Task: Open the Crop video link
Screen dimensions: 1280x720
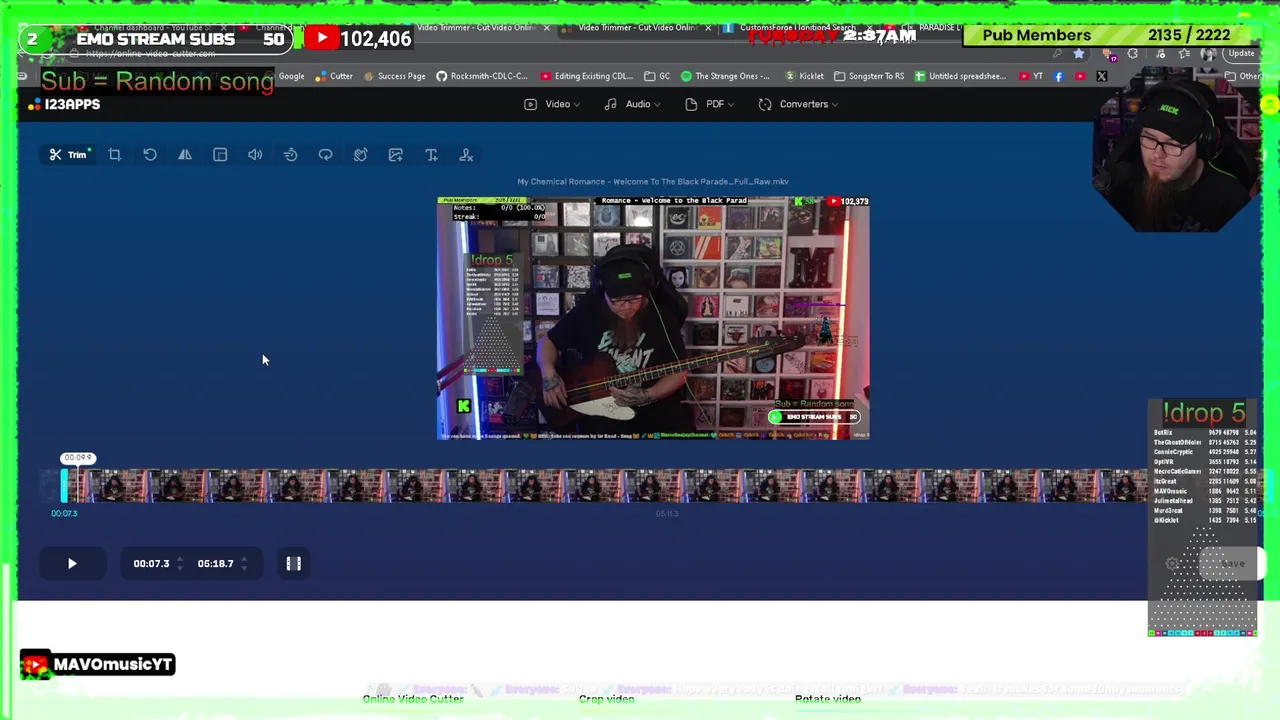Action: click(606, 699)
